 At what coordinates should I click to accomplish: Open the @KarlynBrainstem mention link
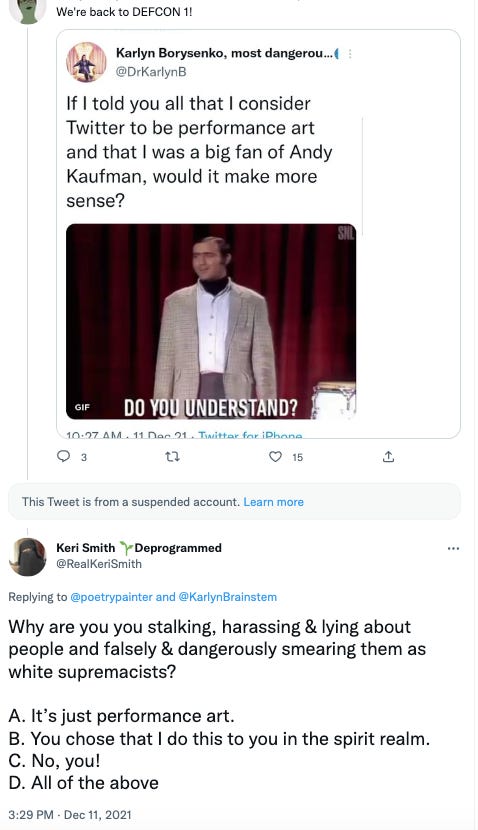pos(228,597)
